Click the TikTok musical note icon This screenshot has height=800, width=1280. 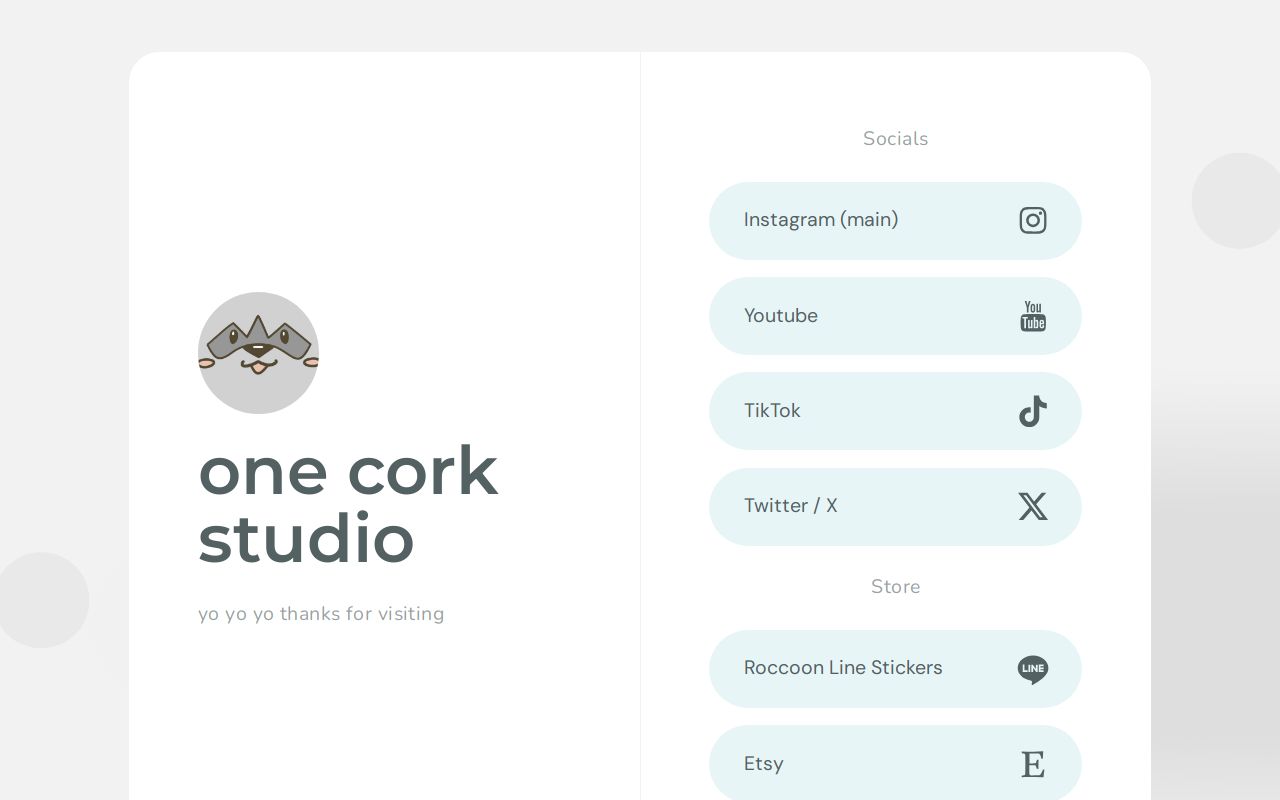coord(1033,411)
